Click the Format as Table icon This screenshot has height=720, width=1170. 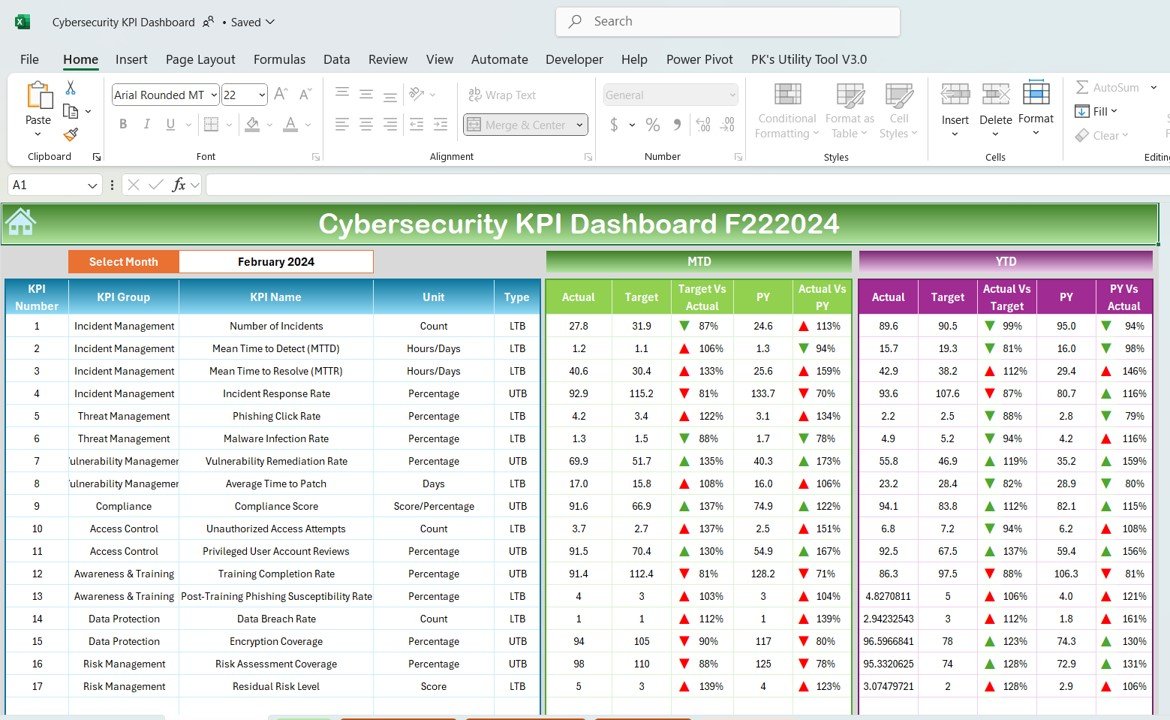[850, 95]
